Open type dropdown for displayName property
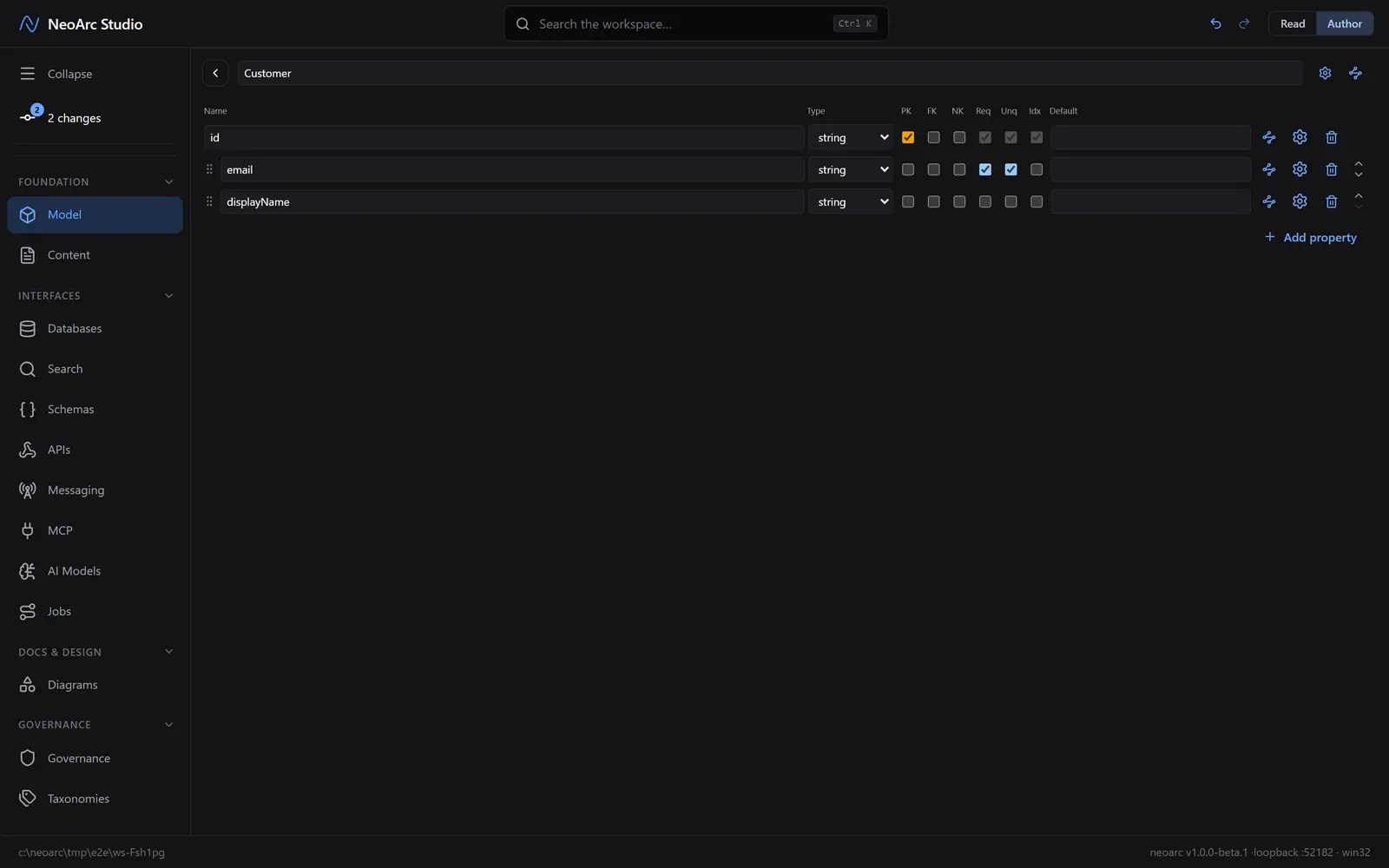The height and width of the screenshot is (868, 1389). point(851,201)
